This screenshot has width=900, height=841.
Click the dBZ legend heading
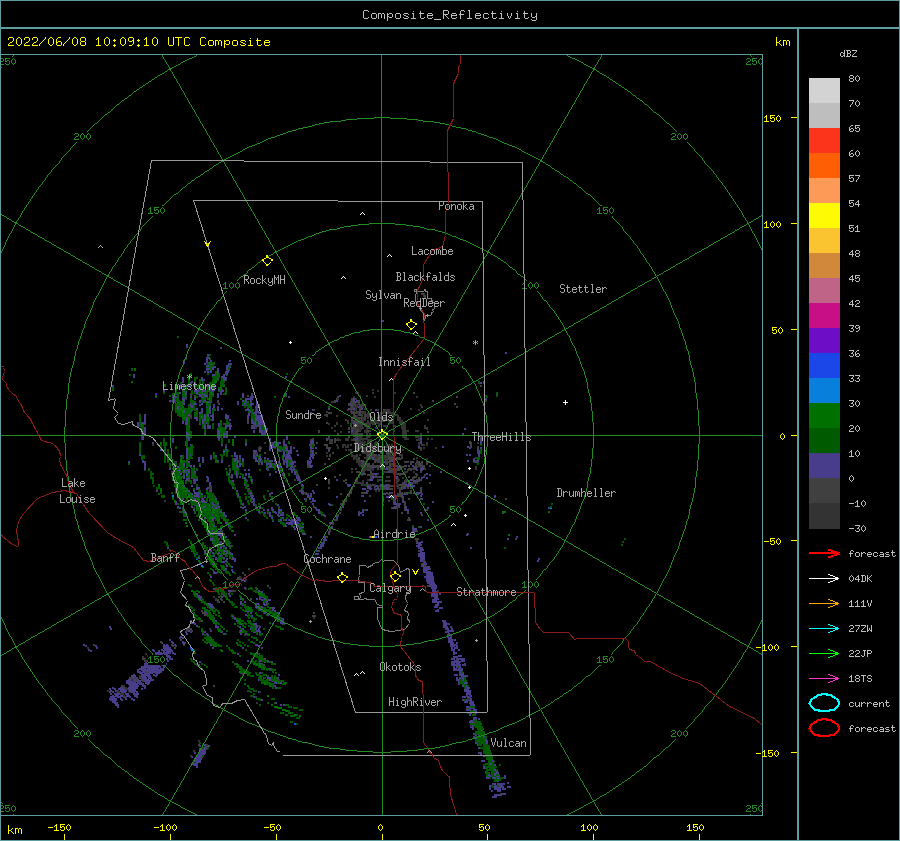coord(848,53)
